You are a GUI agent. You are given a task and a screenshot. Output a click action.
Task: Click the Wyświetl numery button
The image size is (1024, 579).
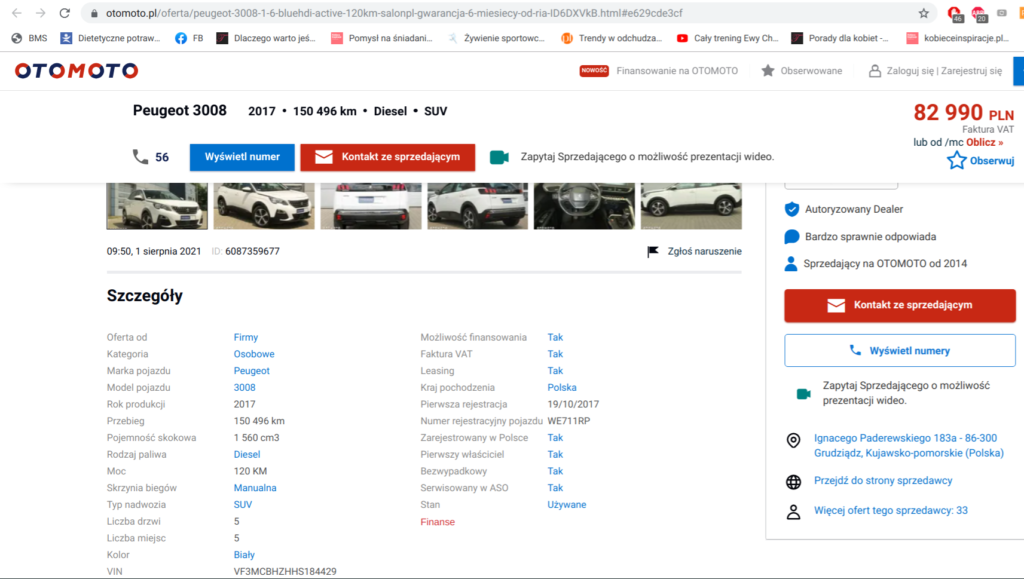tap(900, 351)
